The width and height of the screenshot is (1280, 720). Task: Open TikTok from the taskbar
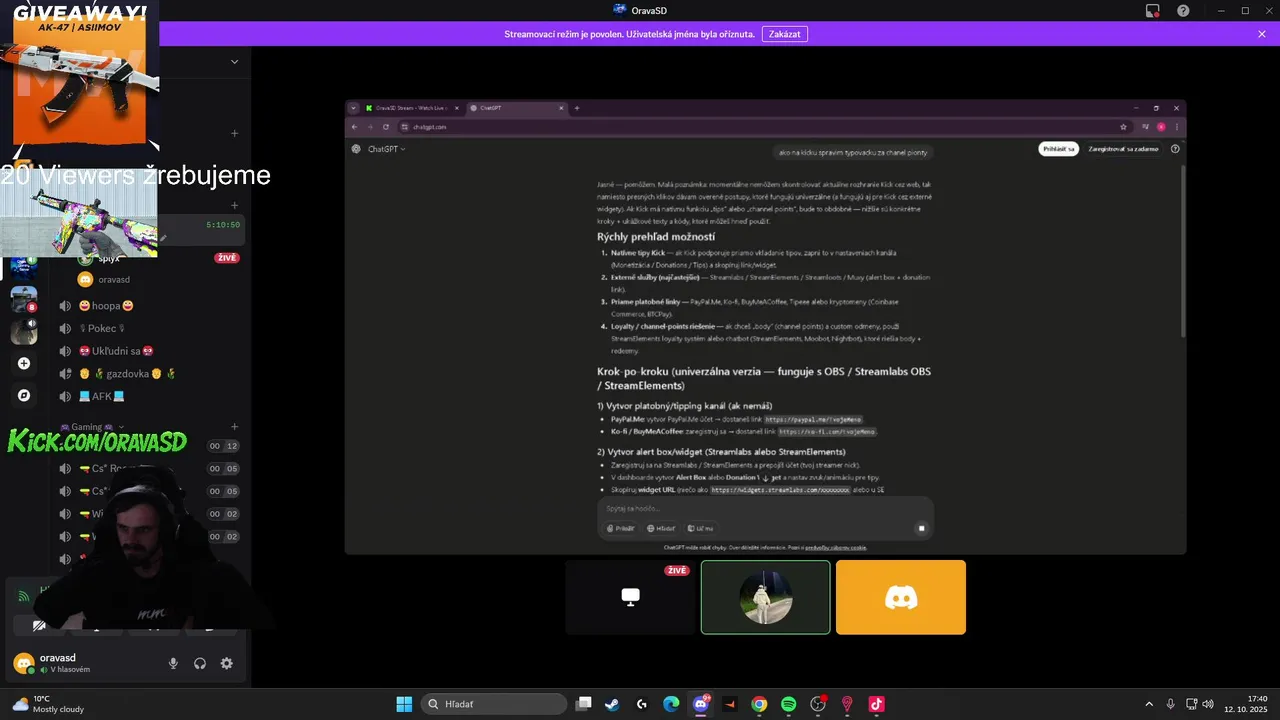(877, 704)
